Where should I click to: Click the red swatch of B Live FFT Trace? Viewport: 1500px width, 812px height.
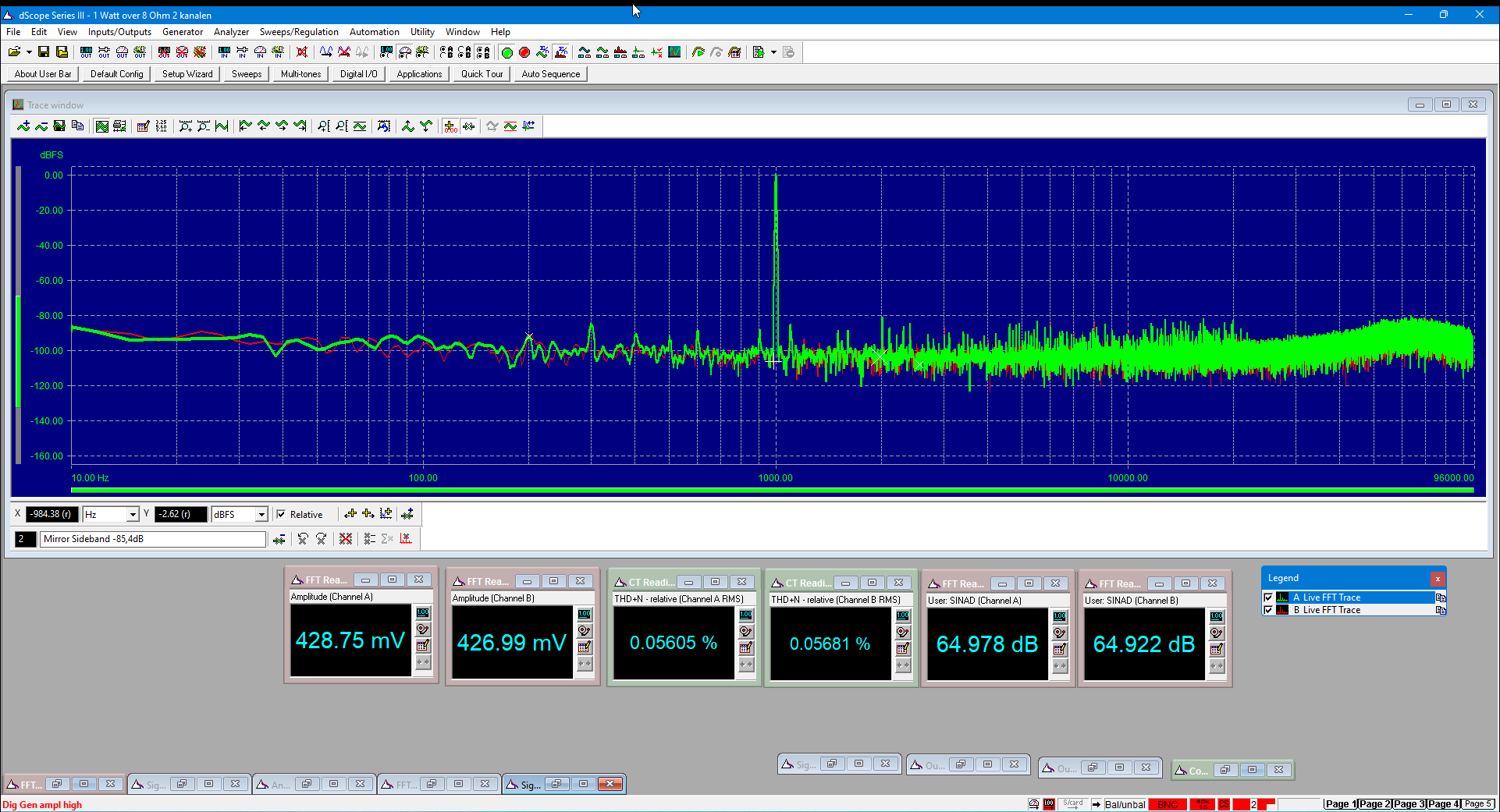coord(1281,610)
